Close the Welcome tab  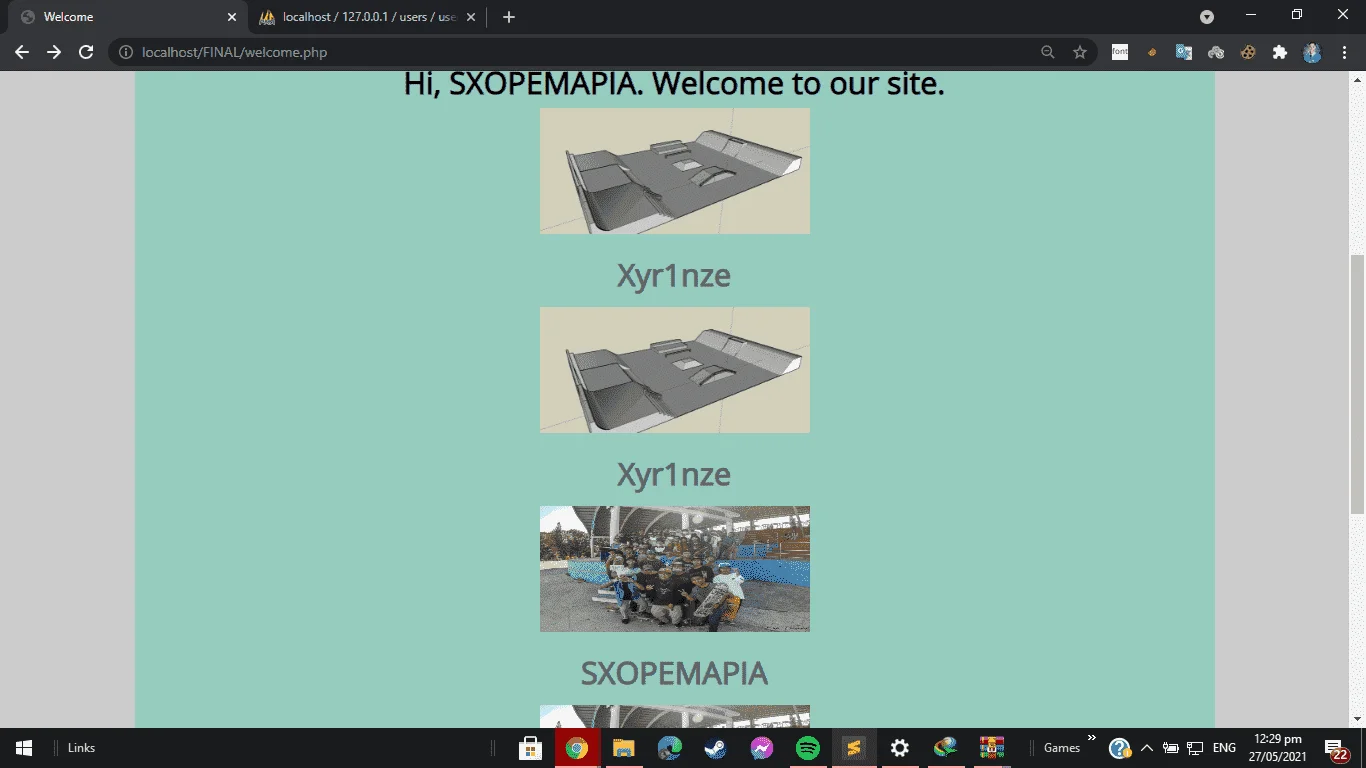tap(232, 17)
